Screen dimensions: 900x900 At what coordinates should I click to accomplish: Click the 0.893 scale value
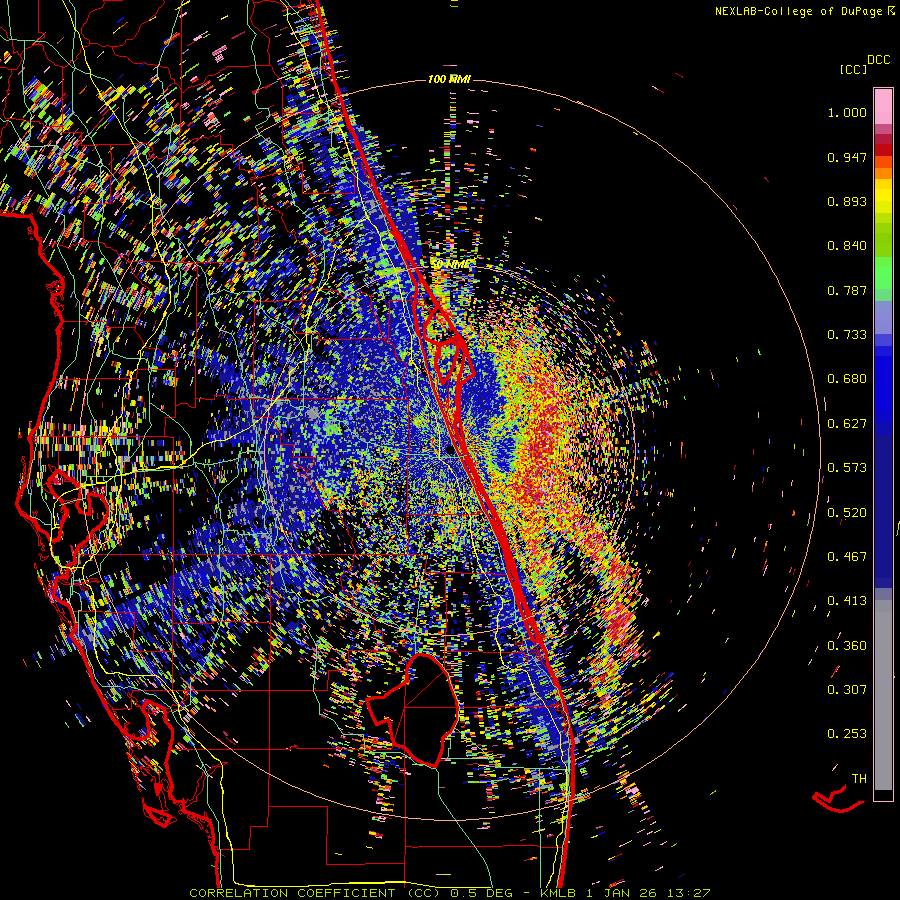(x=847, y=201)
